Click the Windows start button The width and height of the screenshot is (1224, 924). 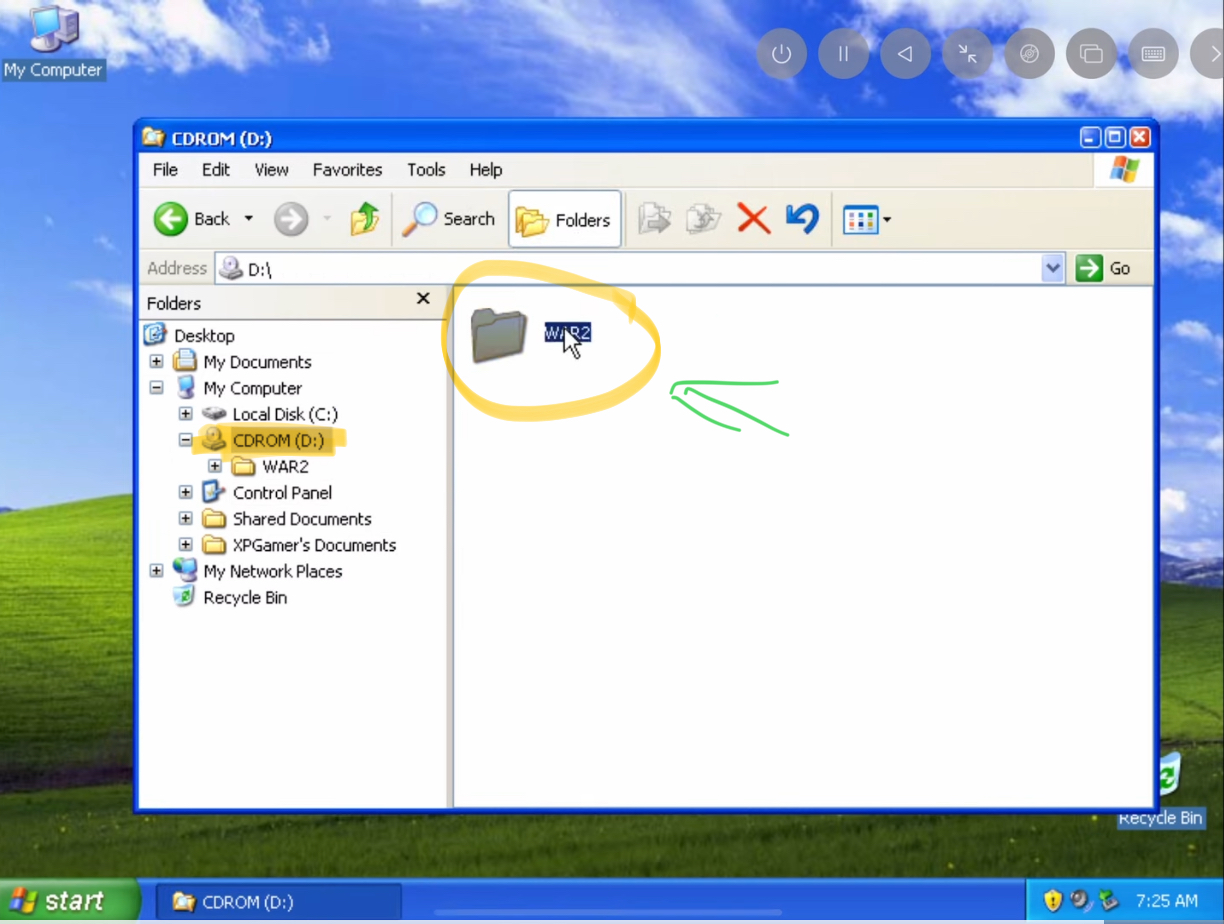point(68,901)
